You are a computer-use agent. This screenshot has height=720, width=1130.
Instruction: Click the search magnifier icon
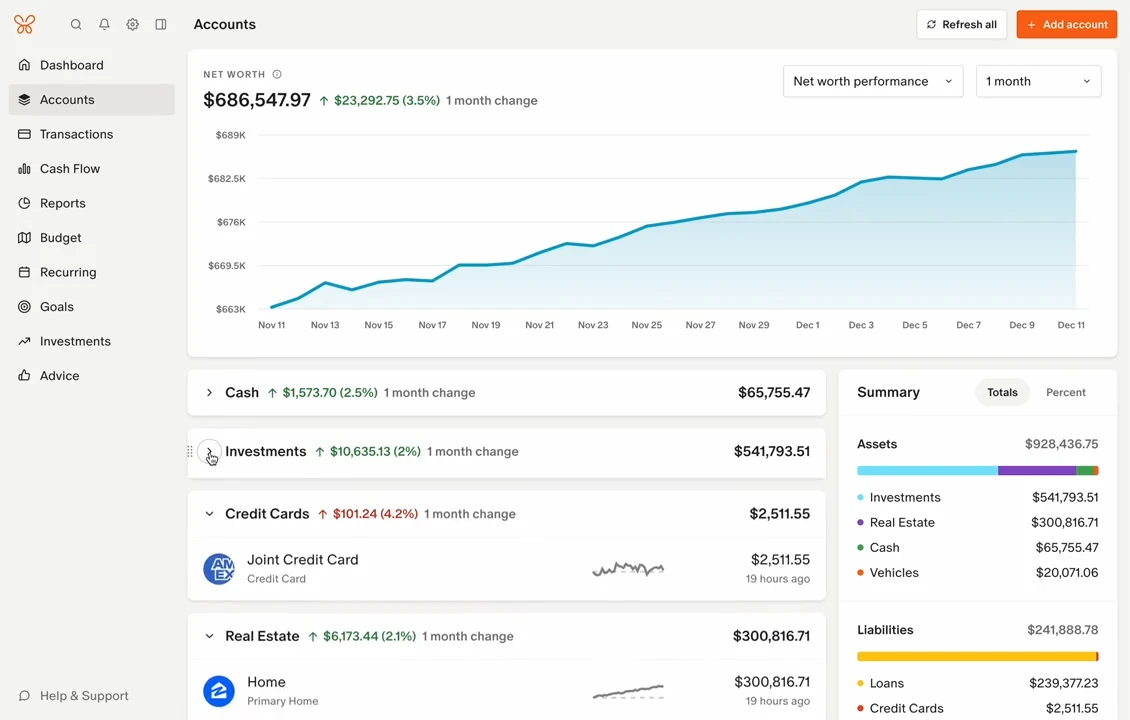(x=76, y=25)
